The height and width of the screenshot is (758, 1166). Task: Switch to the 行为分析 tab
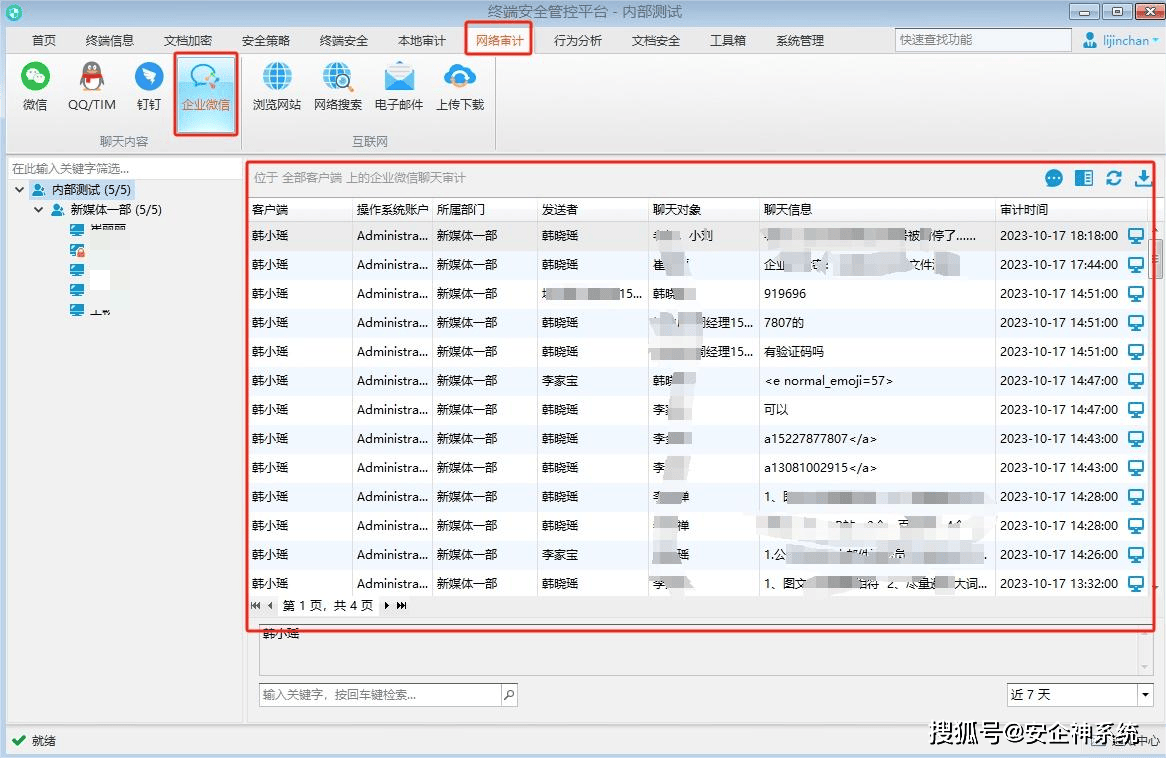[x=578, y=40]
